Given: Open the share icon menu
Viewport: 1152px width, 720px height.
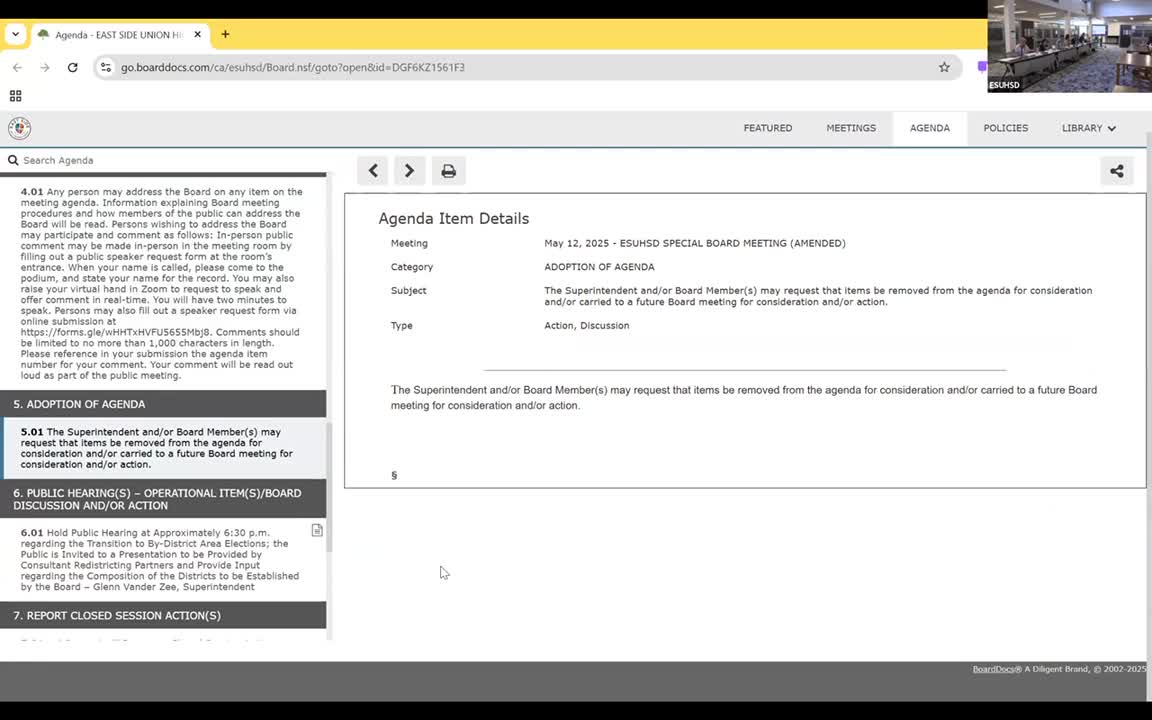Looking at the screenshot, I should [x=1116, y=171].
